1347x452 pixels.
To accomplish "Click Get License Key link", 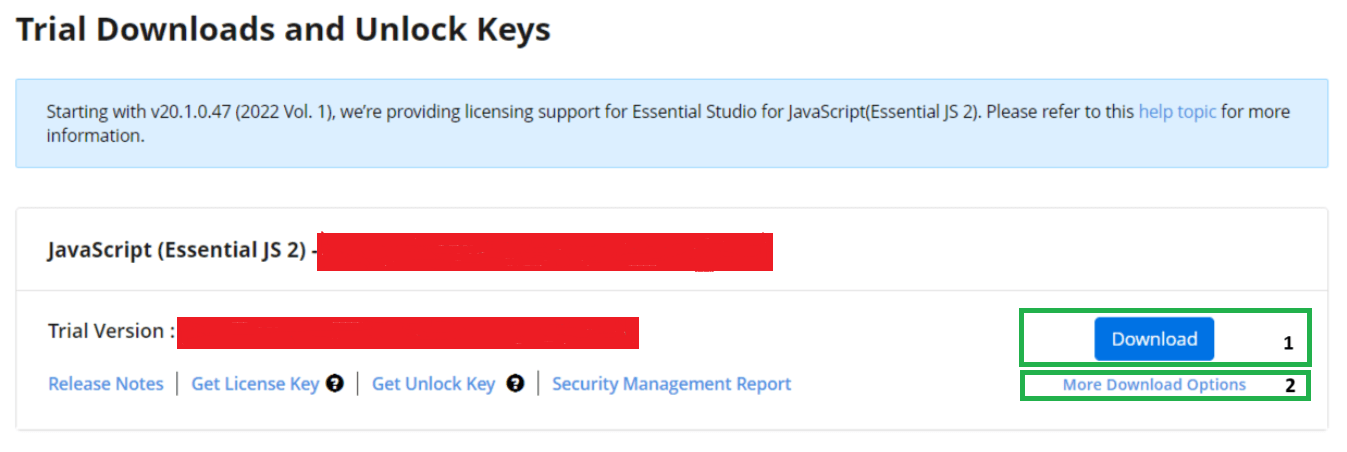I will pyautogui.click(x=255, y=384).
